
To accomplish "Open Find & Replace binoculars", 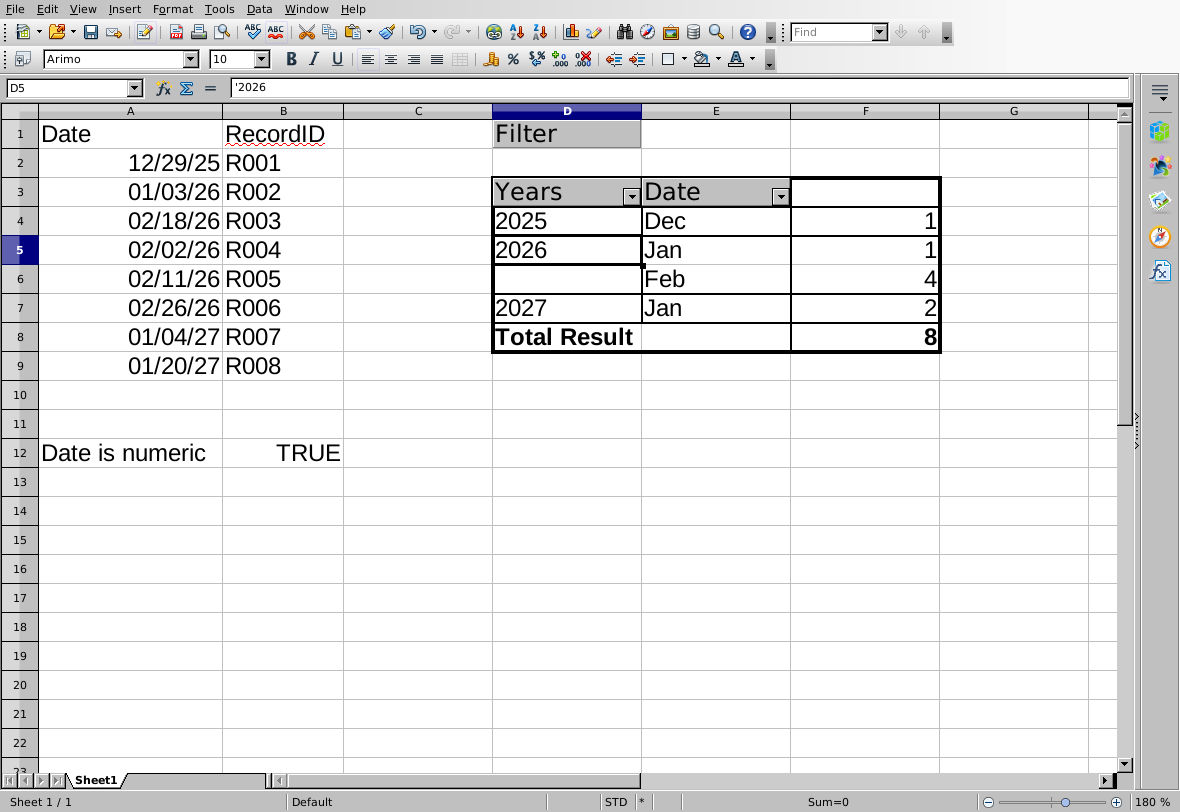I will [x=625, y=32].
